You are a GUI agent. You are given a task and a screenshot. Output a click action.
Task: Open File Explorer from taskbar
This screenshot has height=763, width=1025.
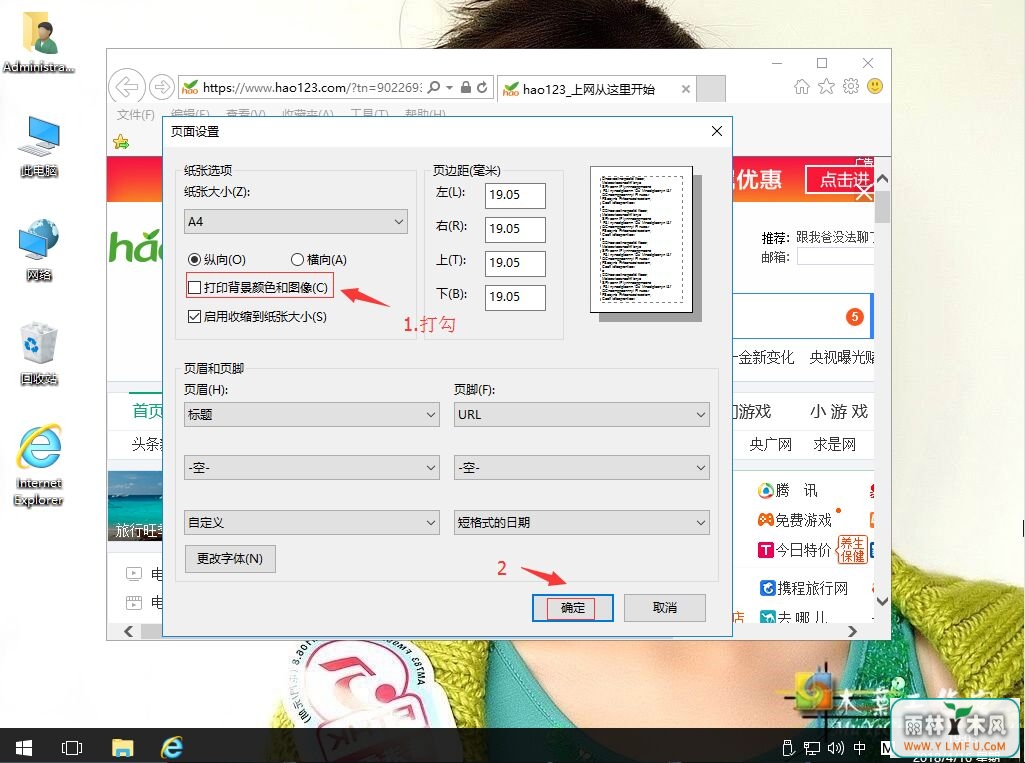pyautogui.click(x=122, y=747)
